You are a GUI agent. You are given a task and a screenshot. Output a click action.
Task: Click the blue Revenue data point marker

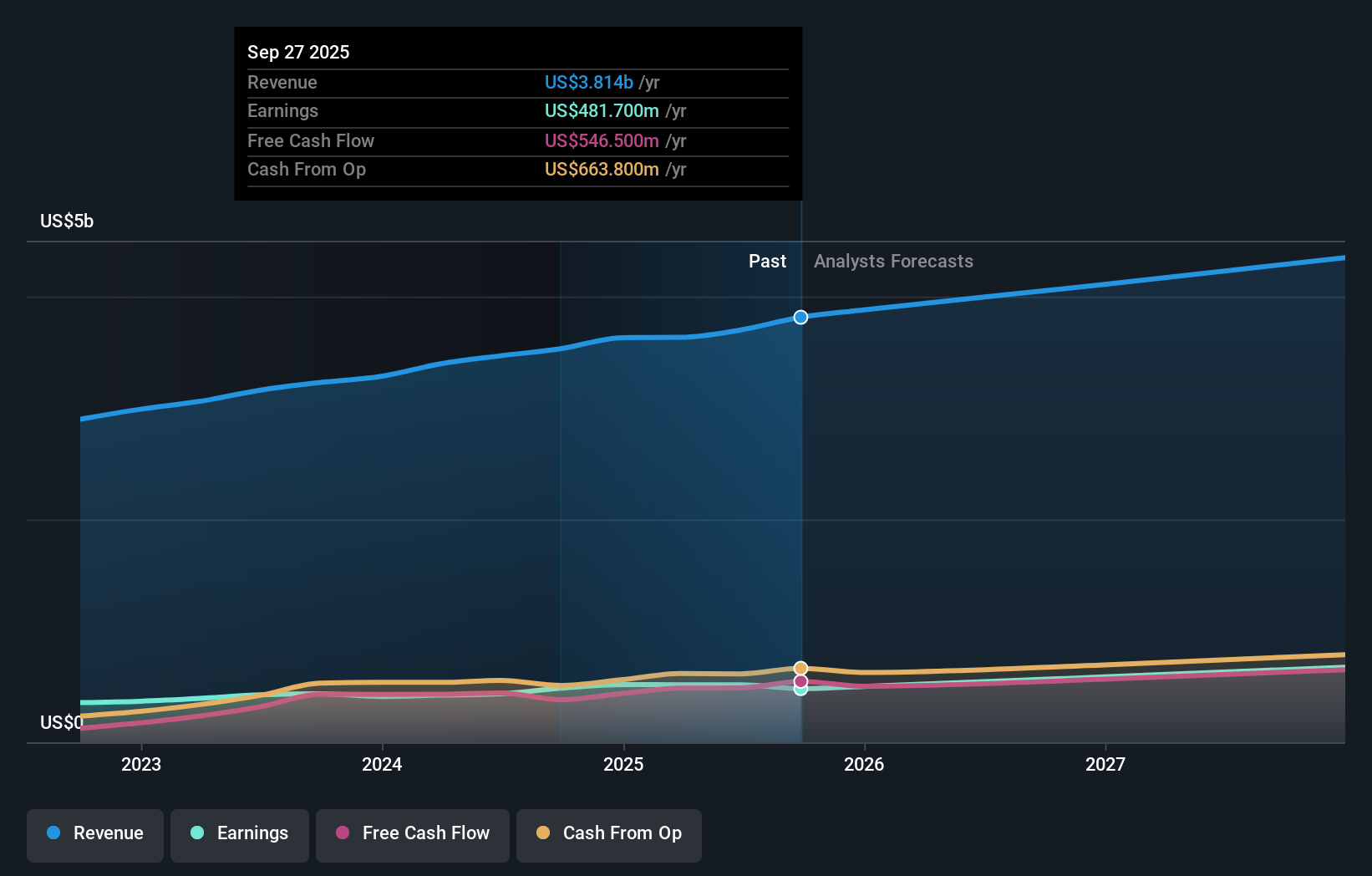pos(800,317)
